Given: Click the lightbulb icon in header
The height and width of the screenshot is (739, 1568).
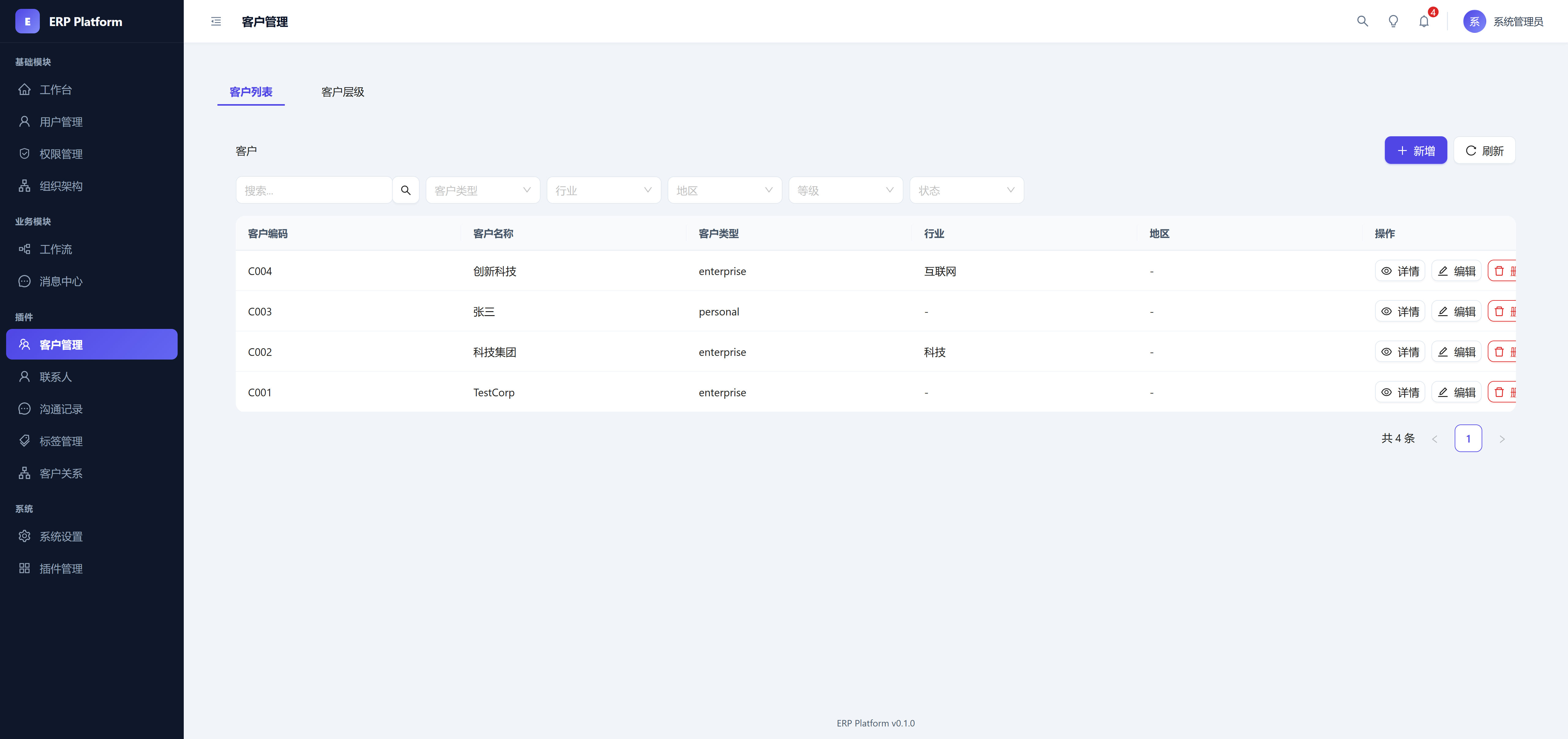Looking at the screenshot, I should 1393,22.
